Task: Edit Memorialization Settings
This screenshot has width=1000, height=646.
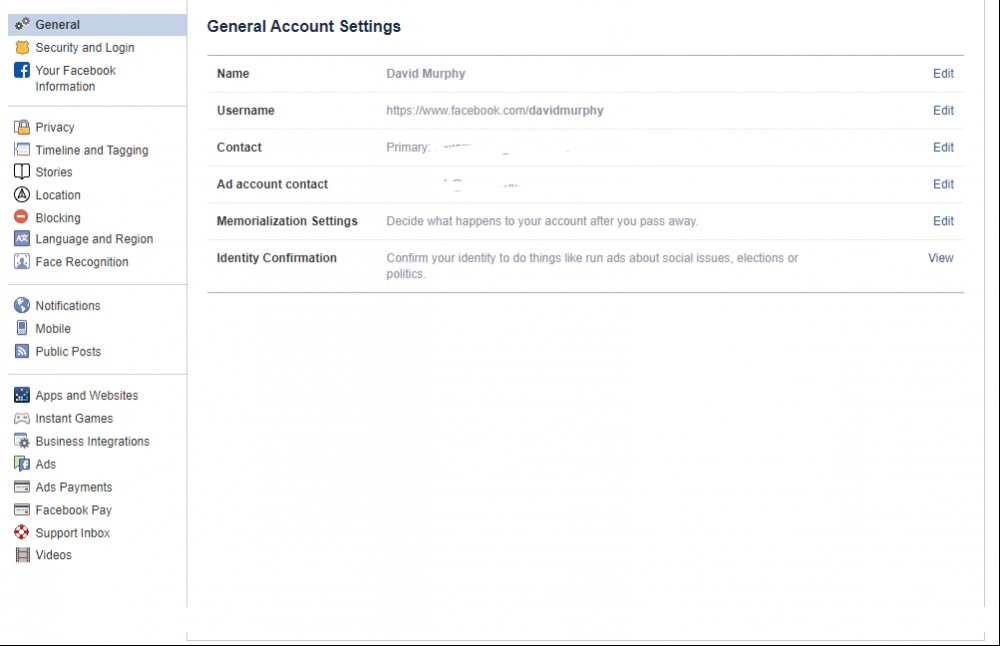Action: point(943,221)
